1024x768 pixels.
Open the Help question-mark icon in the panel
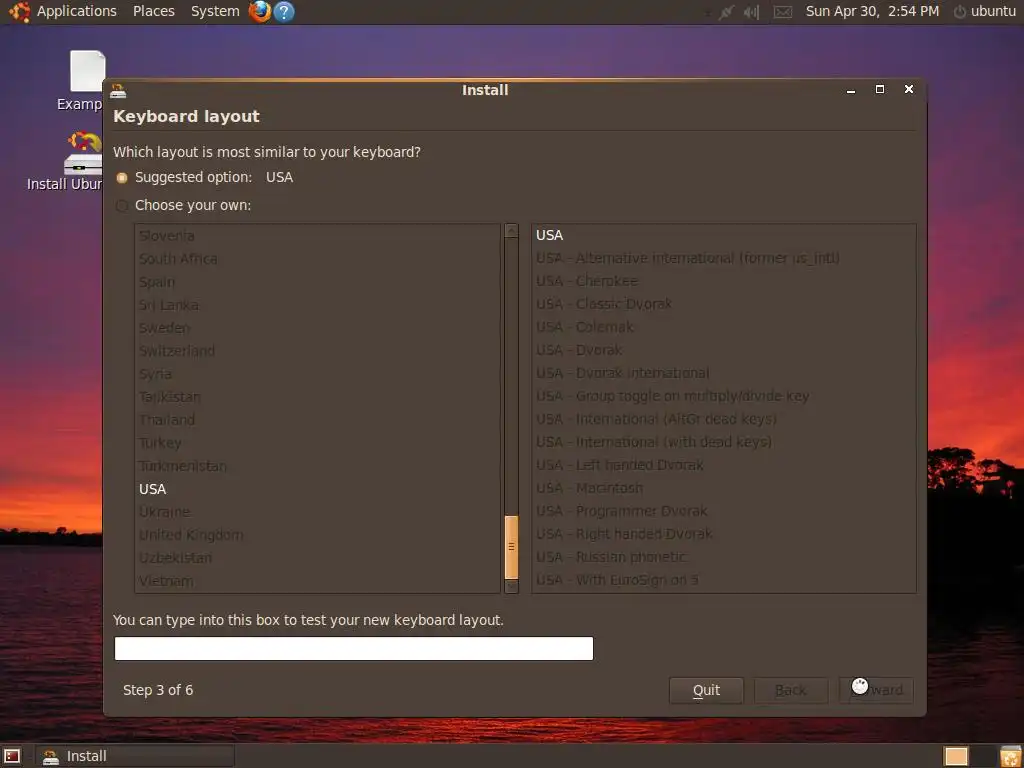click(283, 11)
